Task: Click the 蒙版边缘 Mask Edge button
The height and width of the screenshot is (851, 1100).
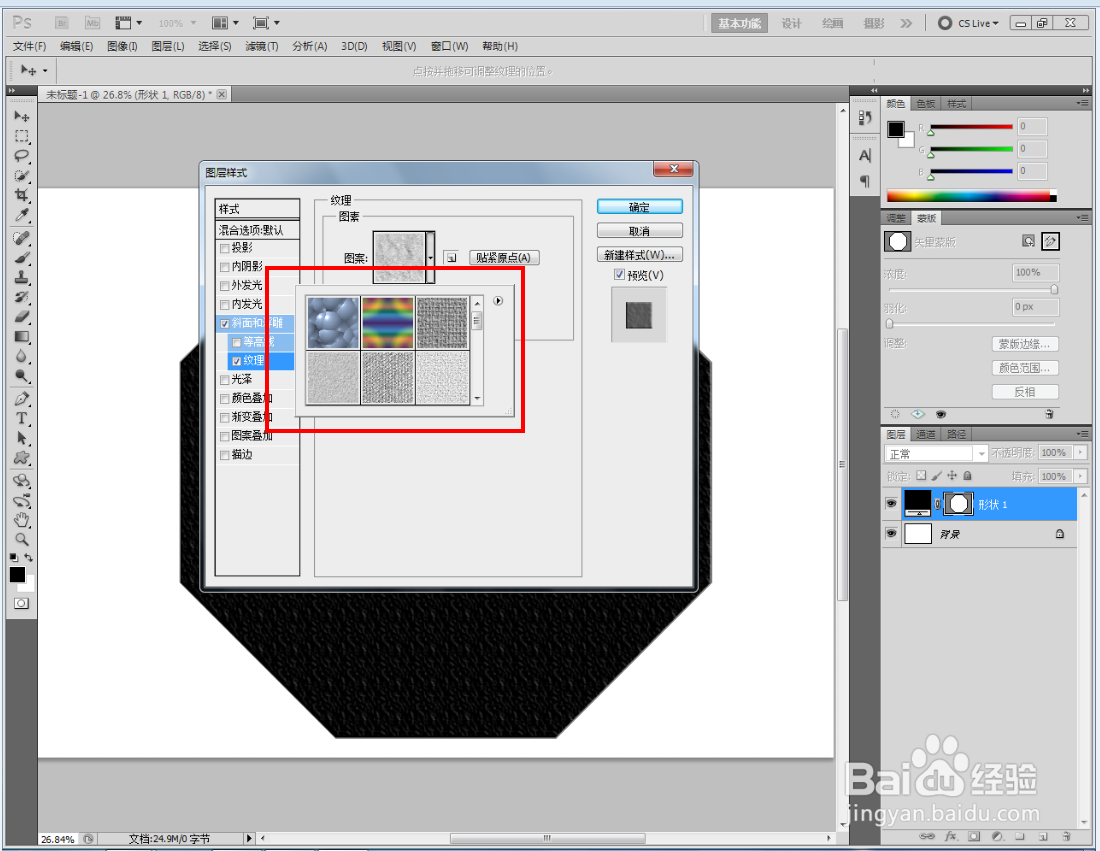Action: coord(1025,344)
